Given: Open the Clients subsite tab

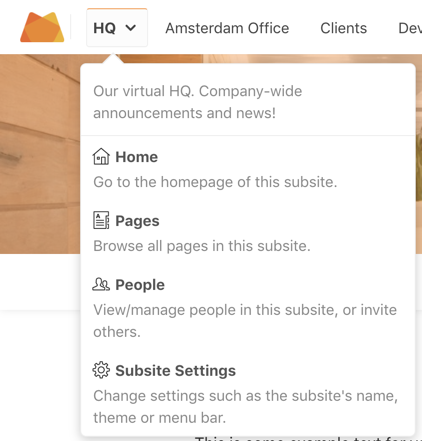Looking at the screenshot, I should (344, 28).
